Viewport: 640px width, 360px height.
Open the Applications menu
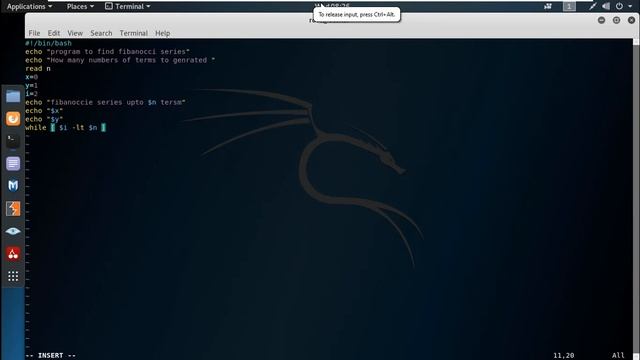coord(29,7)
